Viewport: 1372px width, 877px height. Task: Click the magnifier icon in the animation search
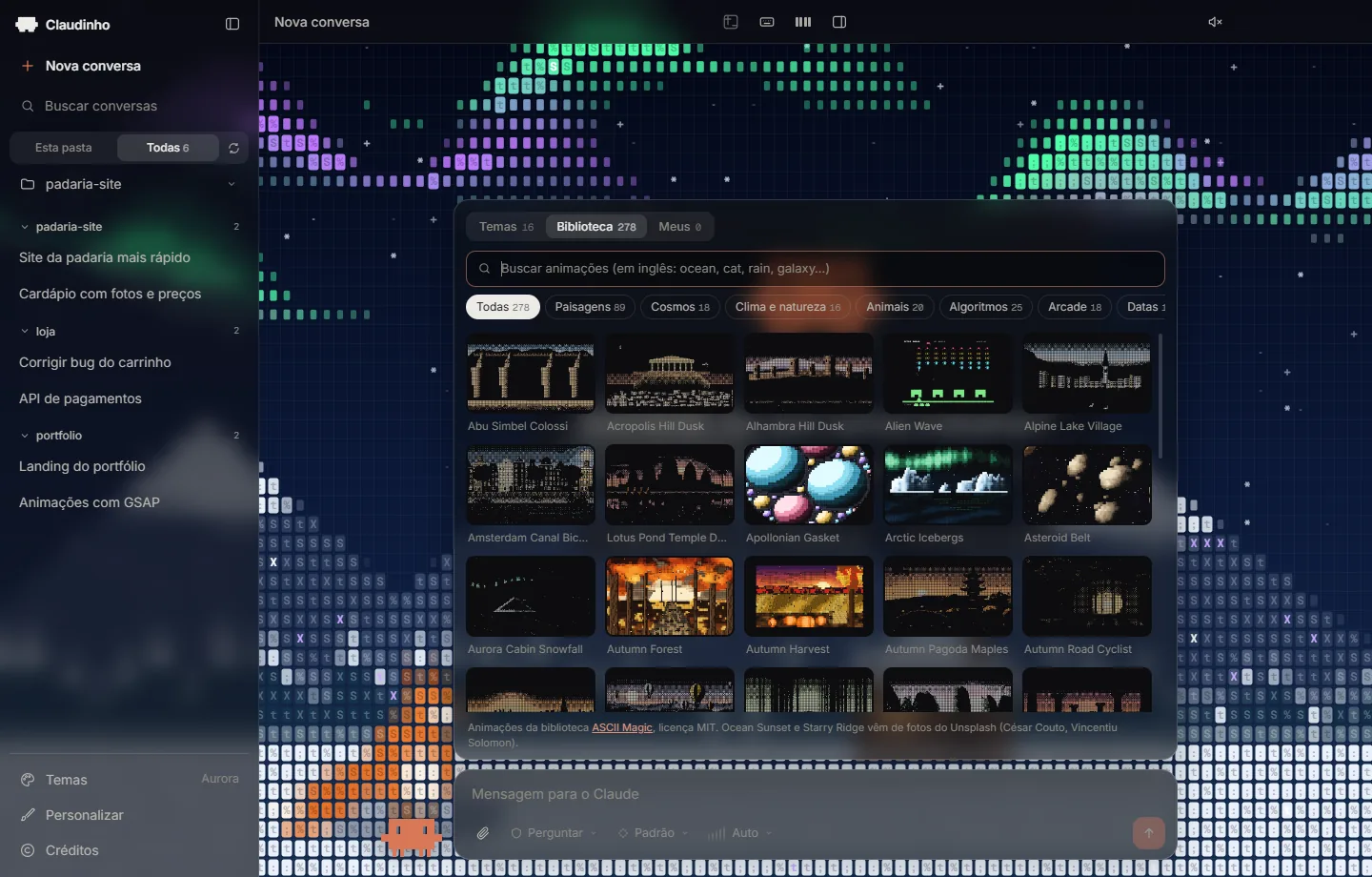coord(484,269)
